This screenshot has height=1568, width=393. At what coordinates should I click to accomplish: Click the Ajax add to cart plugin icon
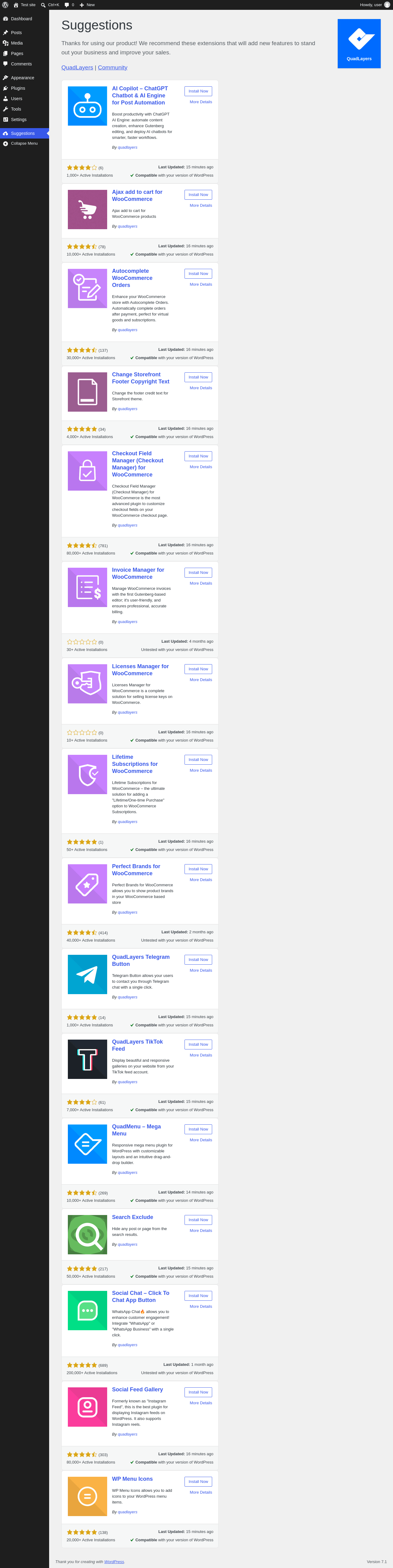point(87,210)
